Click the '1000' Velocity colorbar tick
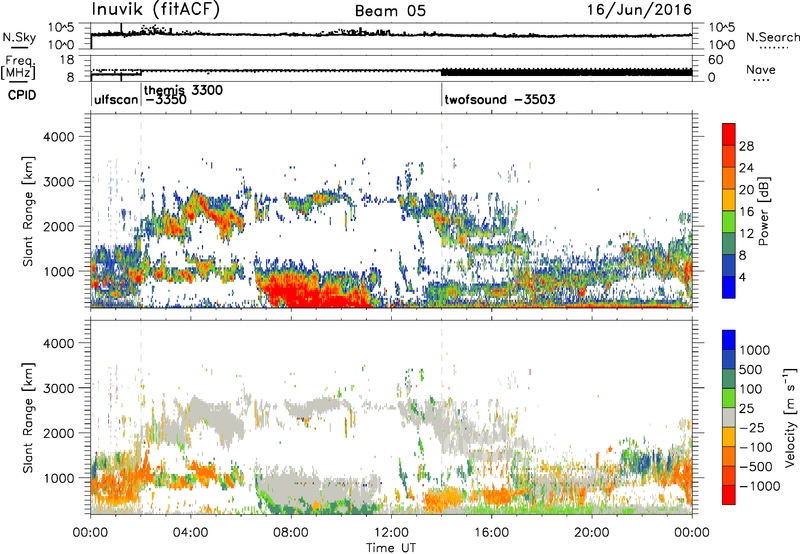Image resolution: width=800 pixels, height=554 pixels. click(x=754, y=350)
